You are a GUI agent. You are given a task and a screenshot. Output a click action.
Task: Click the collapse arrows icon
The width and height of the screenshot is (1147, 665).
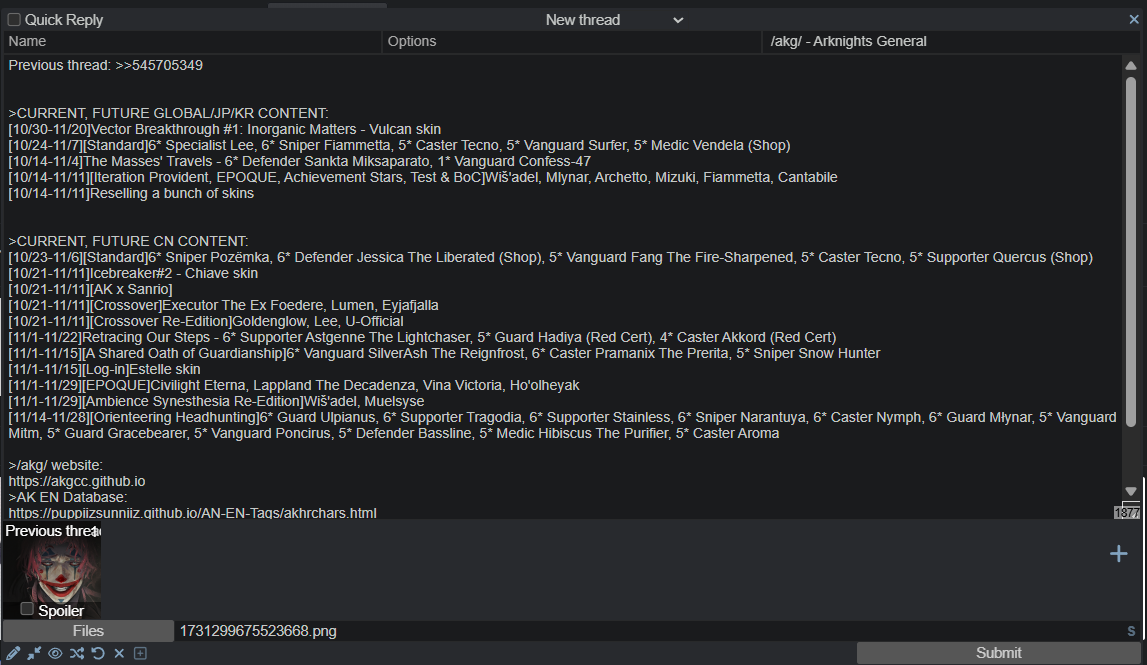(34, 653)
